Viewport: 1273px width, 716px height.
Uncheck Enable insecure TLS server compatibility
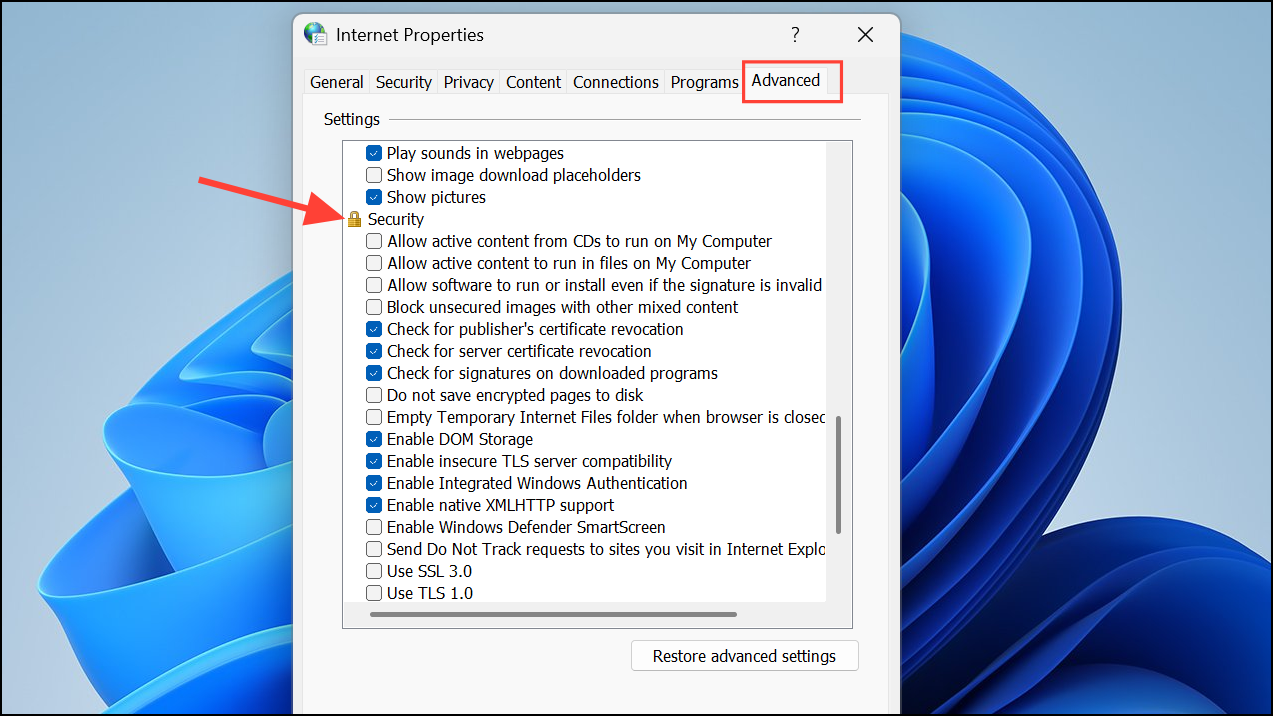click(374, 461)
